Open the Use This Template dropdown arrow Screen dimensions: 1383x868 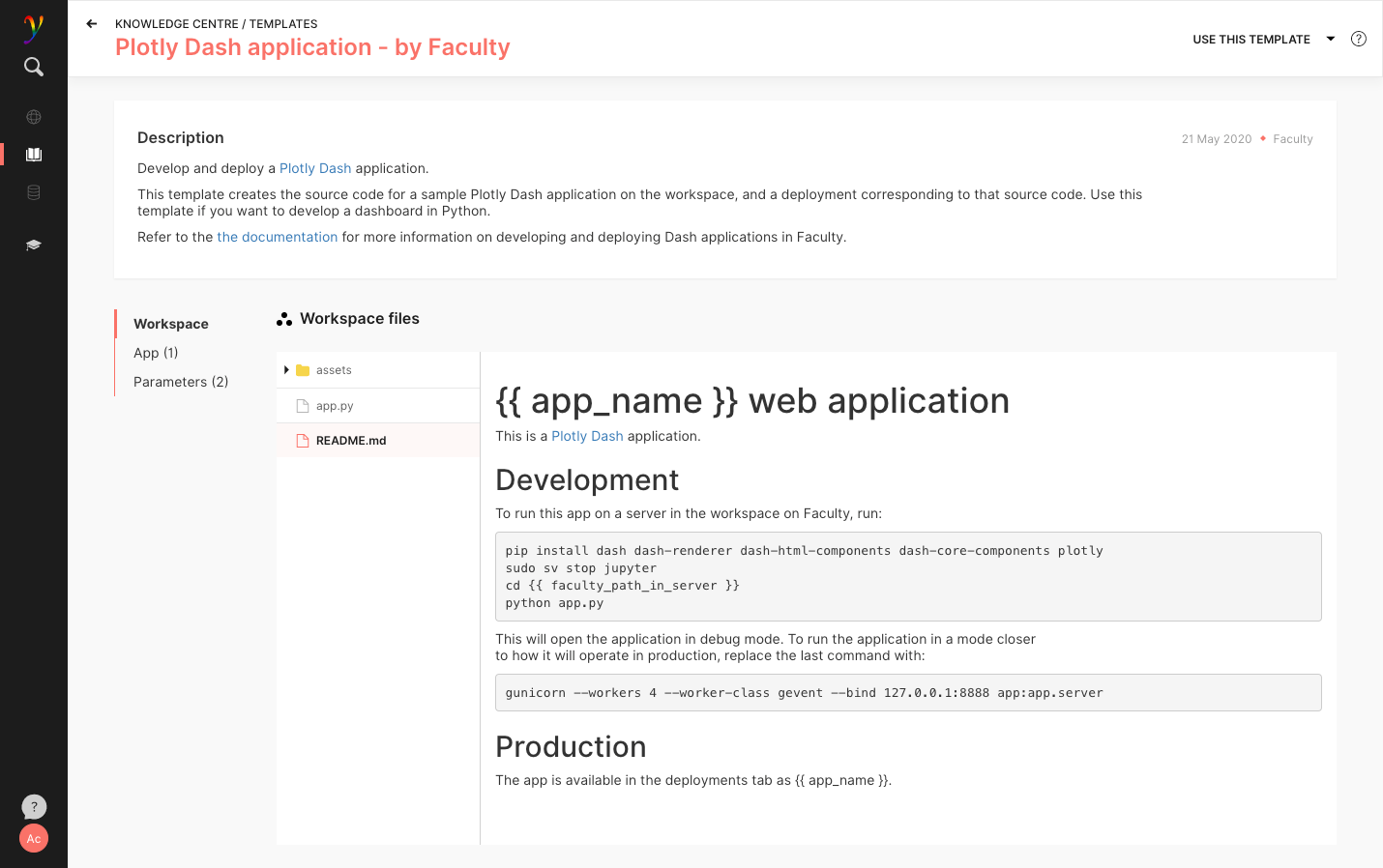click(1331, 40)
